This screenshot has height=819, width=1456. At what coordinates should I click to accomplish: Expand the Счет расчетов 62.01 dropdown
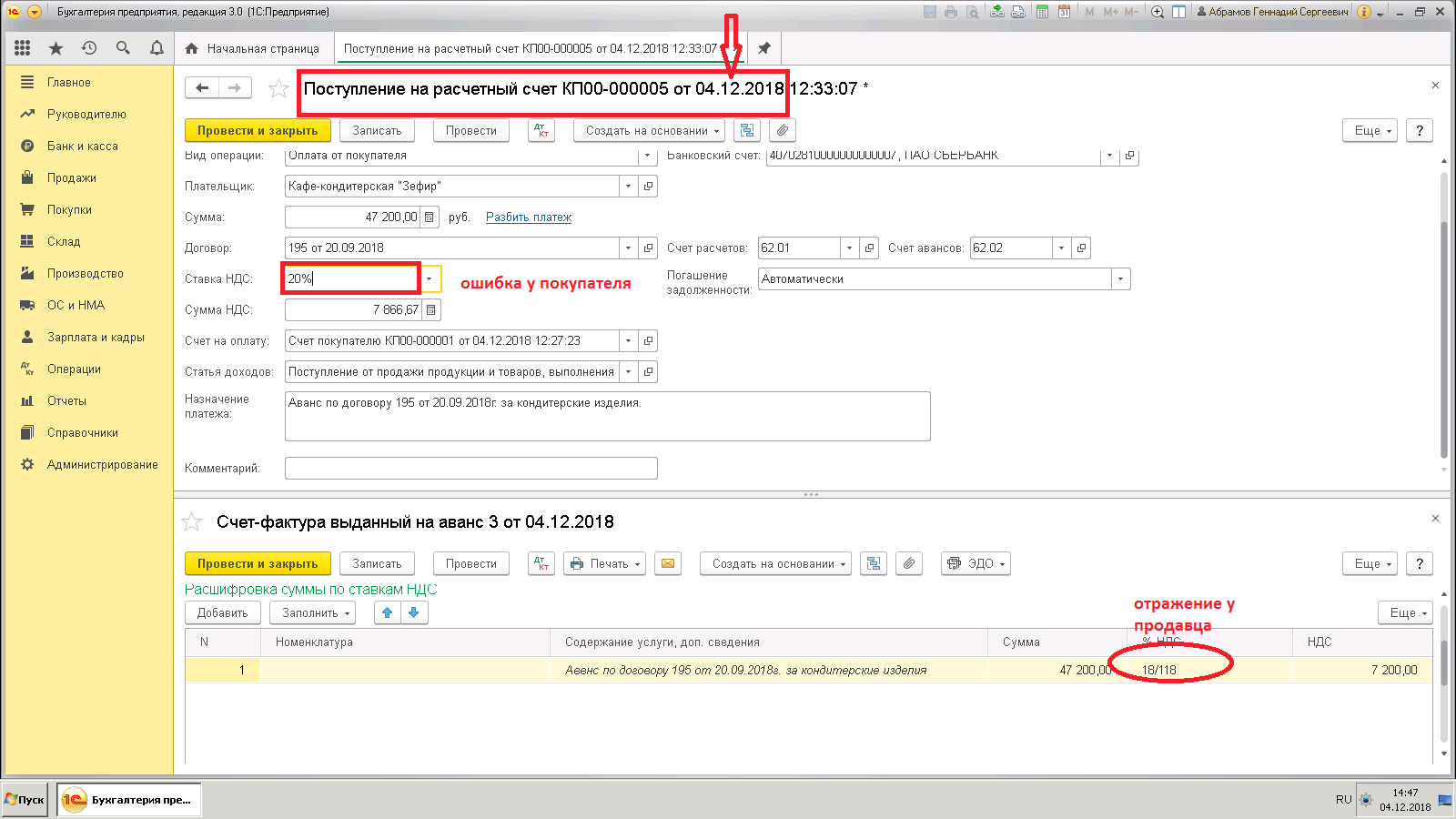pos(849,248)
